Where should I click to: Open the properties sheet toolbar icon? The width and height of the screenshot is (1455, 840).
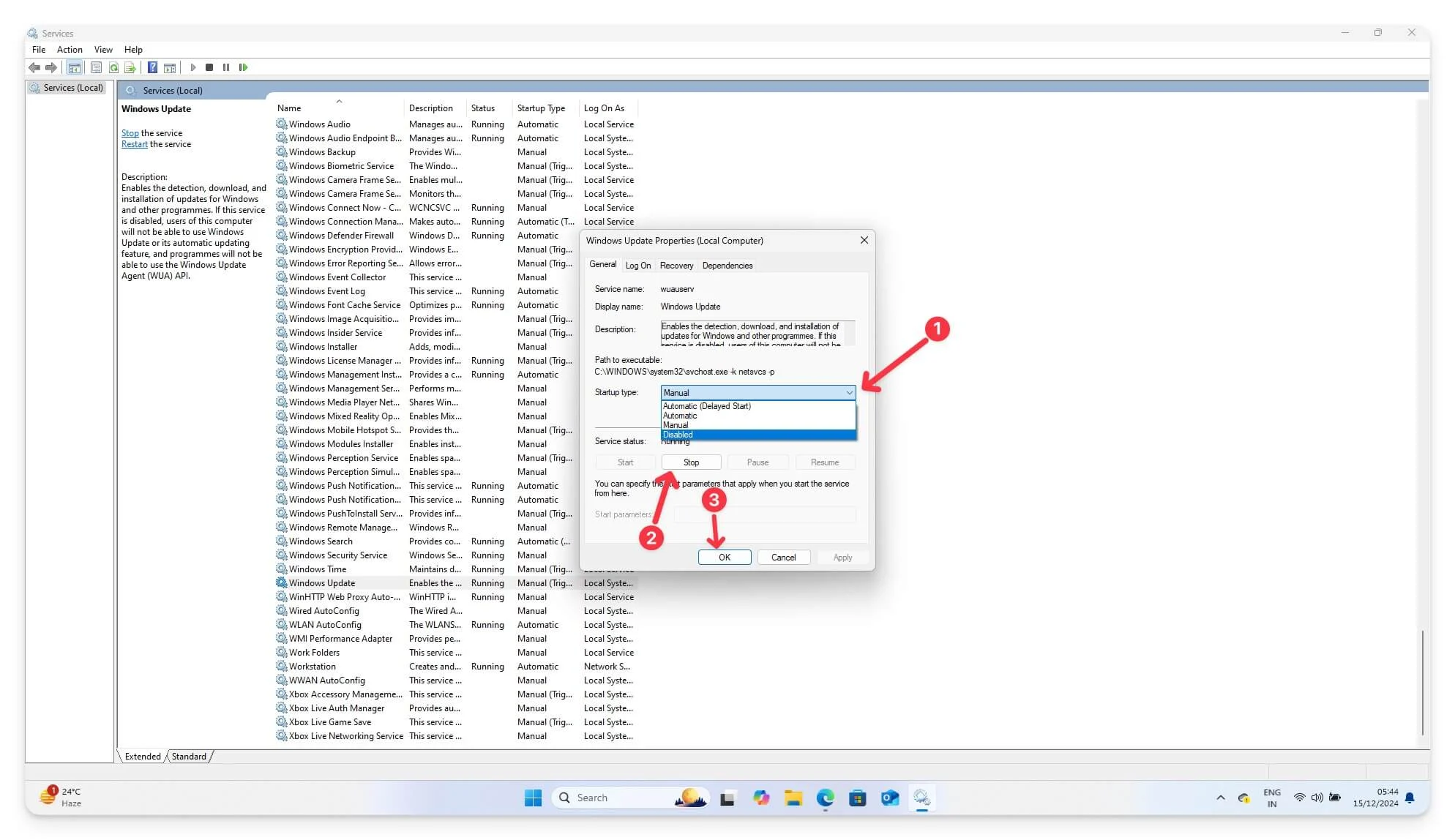(96, 67)
